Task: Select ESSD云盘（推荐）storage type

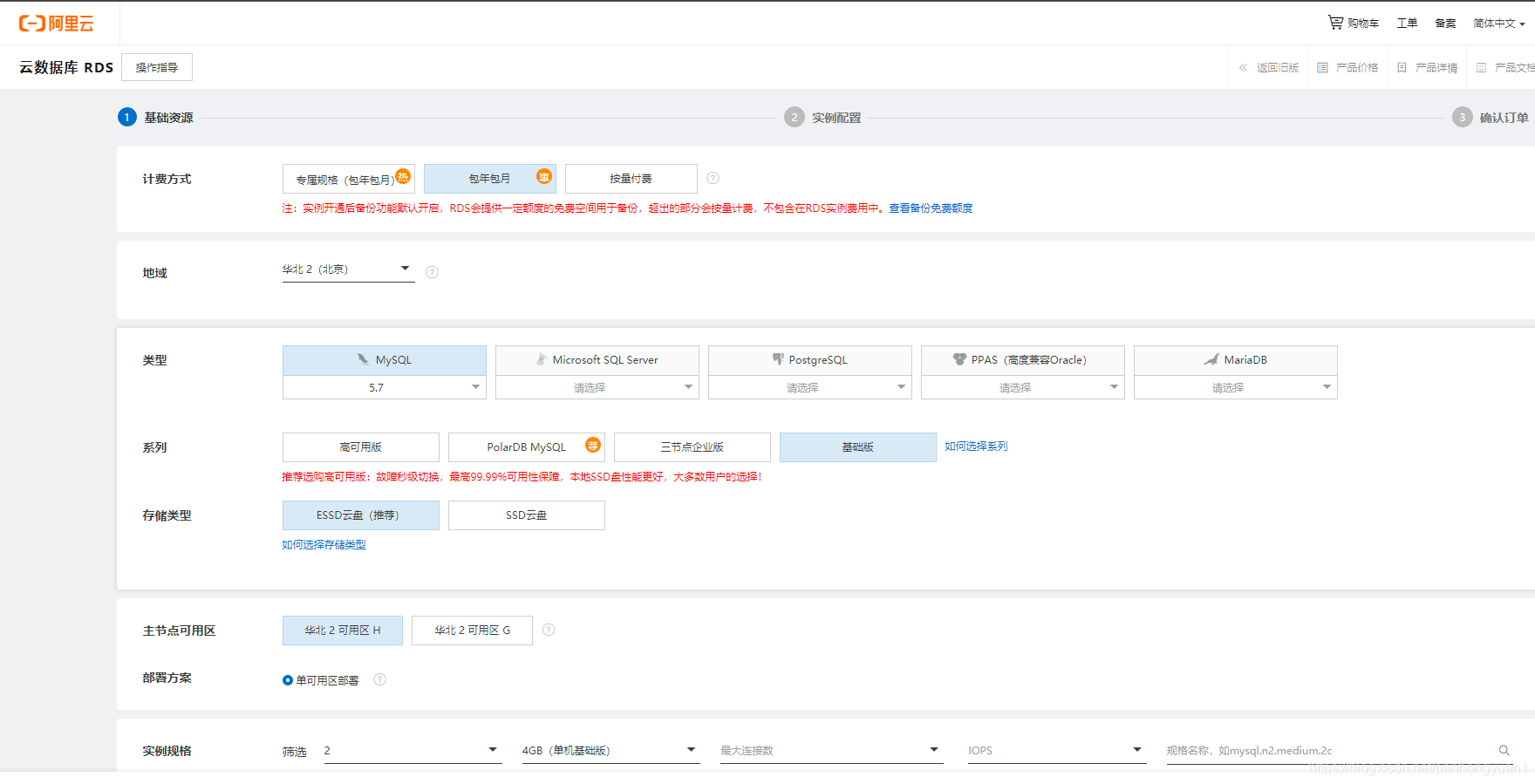Action: [x=361, y=515]
